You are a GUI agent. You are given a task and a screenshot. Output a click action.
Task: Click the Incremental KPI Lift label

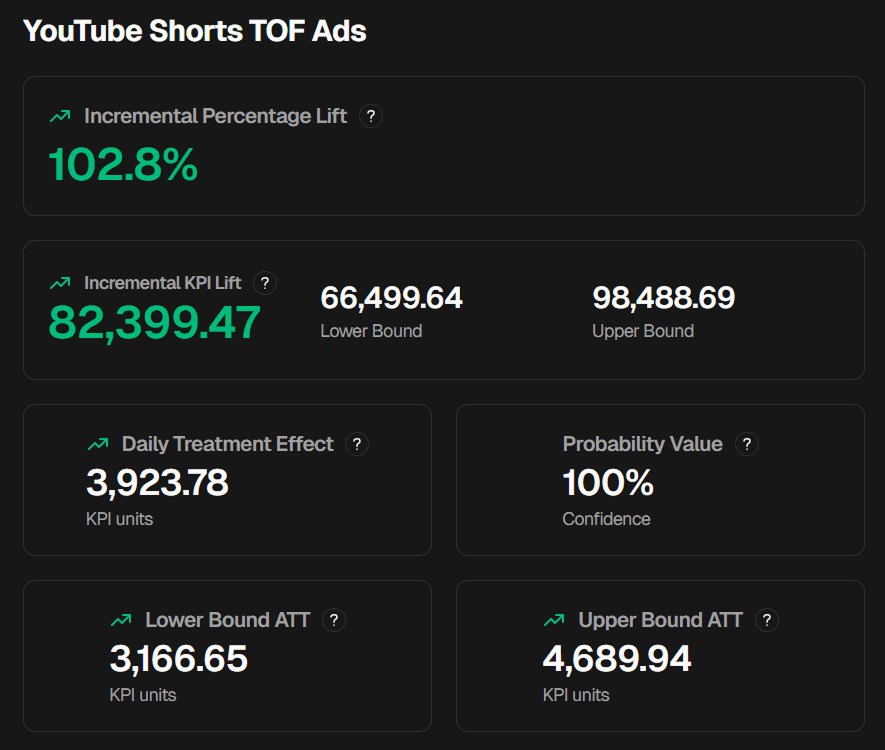click(x=163, y=283)
